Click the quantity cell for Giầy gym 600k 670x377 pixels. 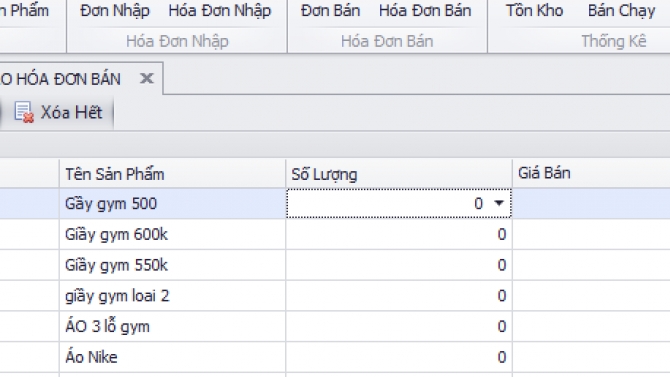coord(399,234)
